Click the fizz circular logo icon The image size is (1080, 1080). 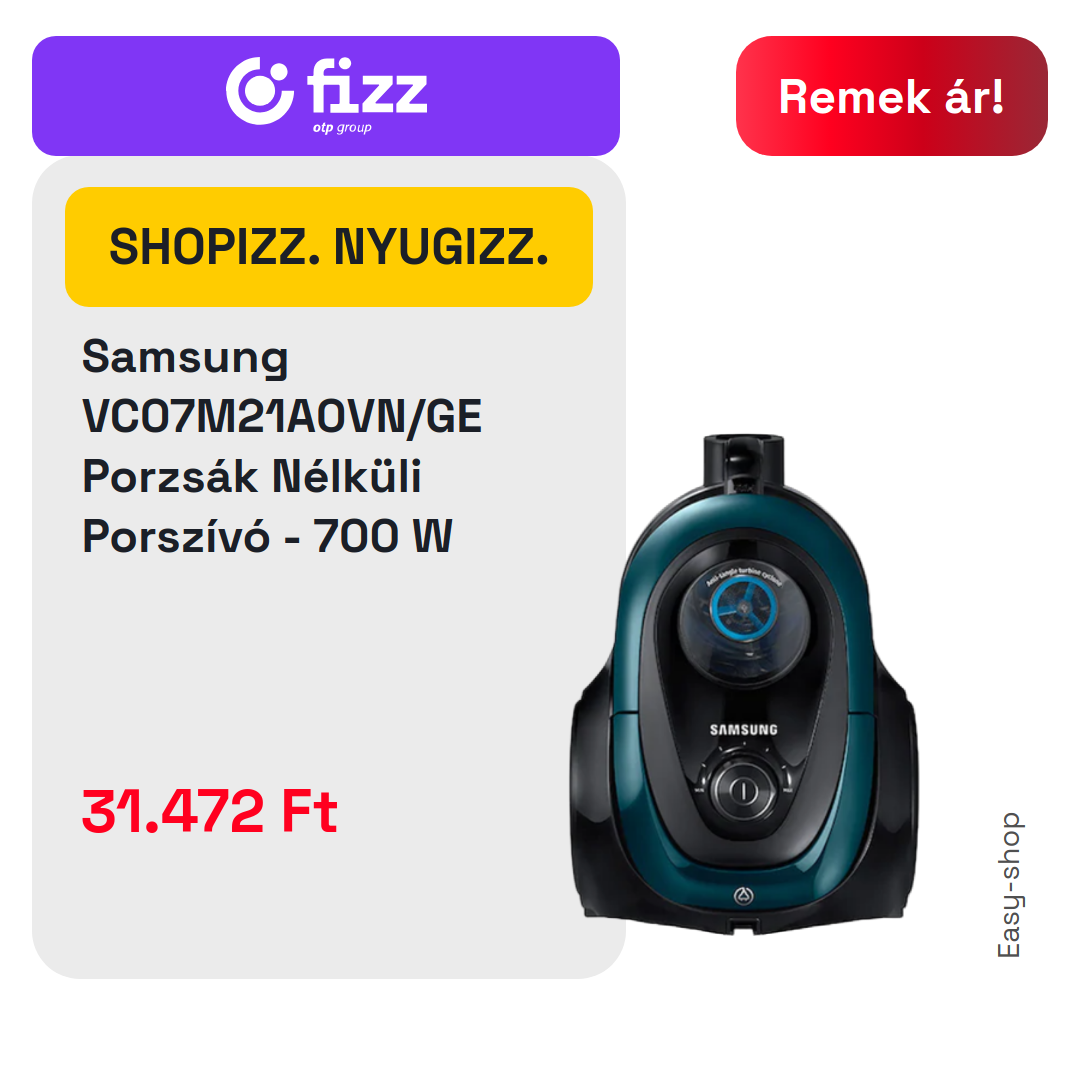coord(260,91)
